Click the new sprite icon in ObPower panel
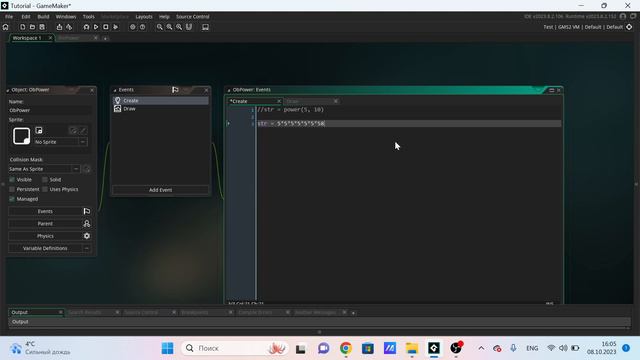The height and width of the screenshot is (360, 640). [x=39, y=130]
